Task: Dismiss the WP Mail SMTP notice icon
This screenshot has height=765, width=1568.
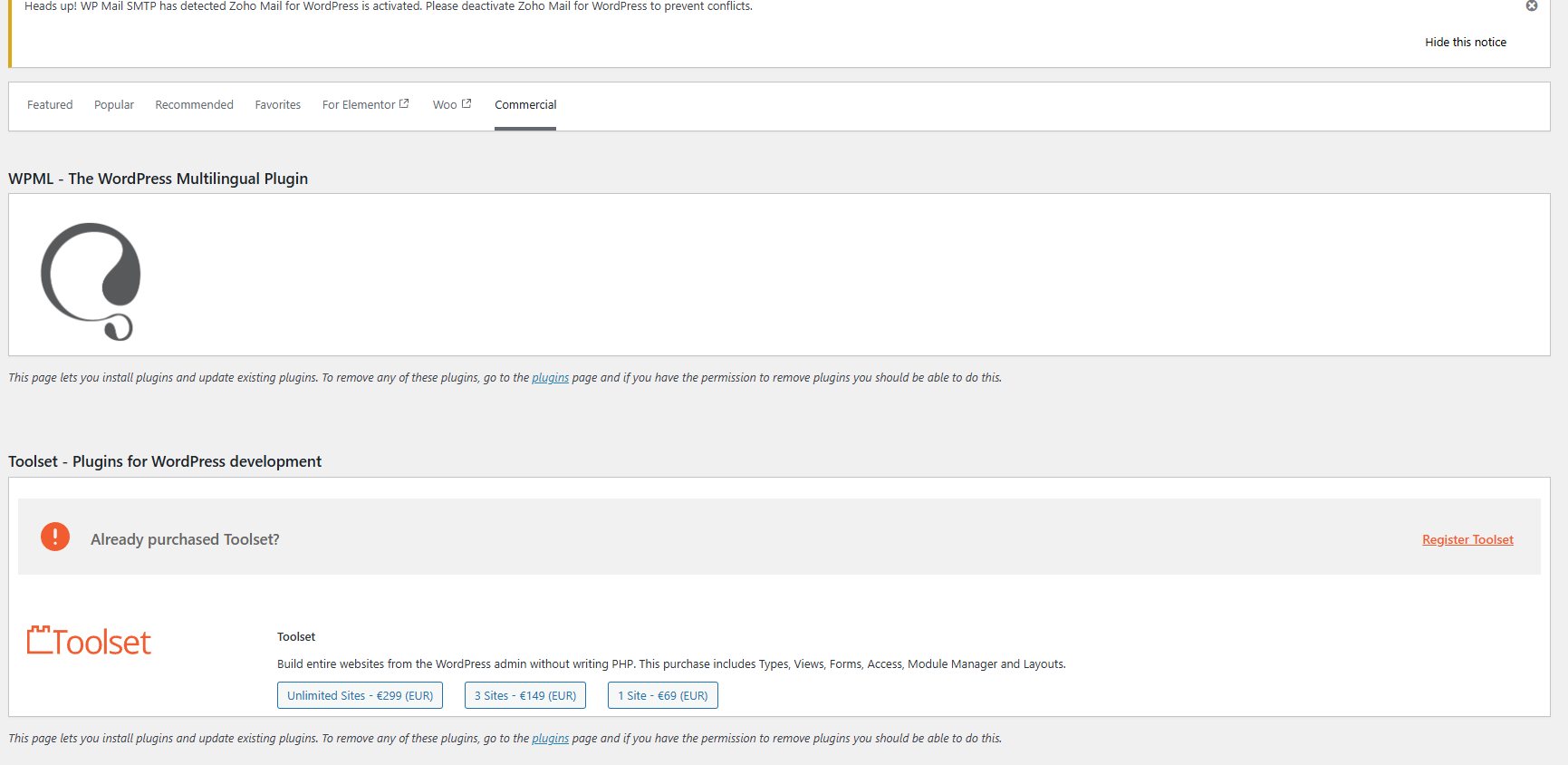Action: click(x=1532, y=5)
